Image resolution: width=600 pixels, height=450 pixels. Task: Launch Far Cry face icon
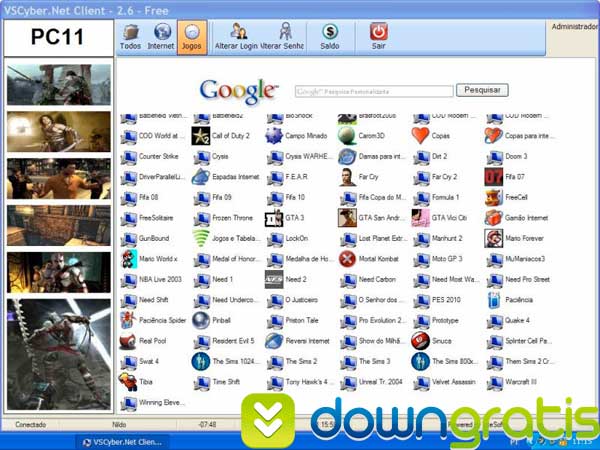[347, 177]
